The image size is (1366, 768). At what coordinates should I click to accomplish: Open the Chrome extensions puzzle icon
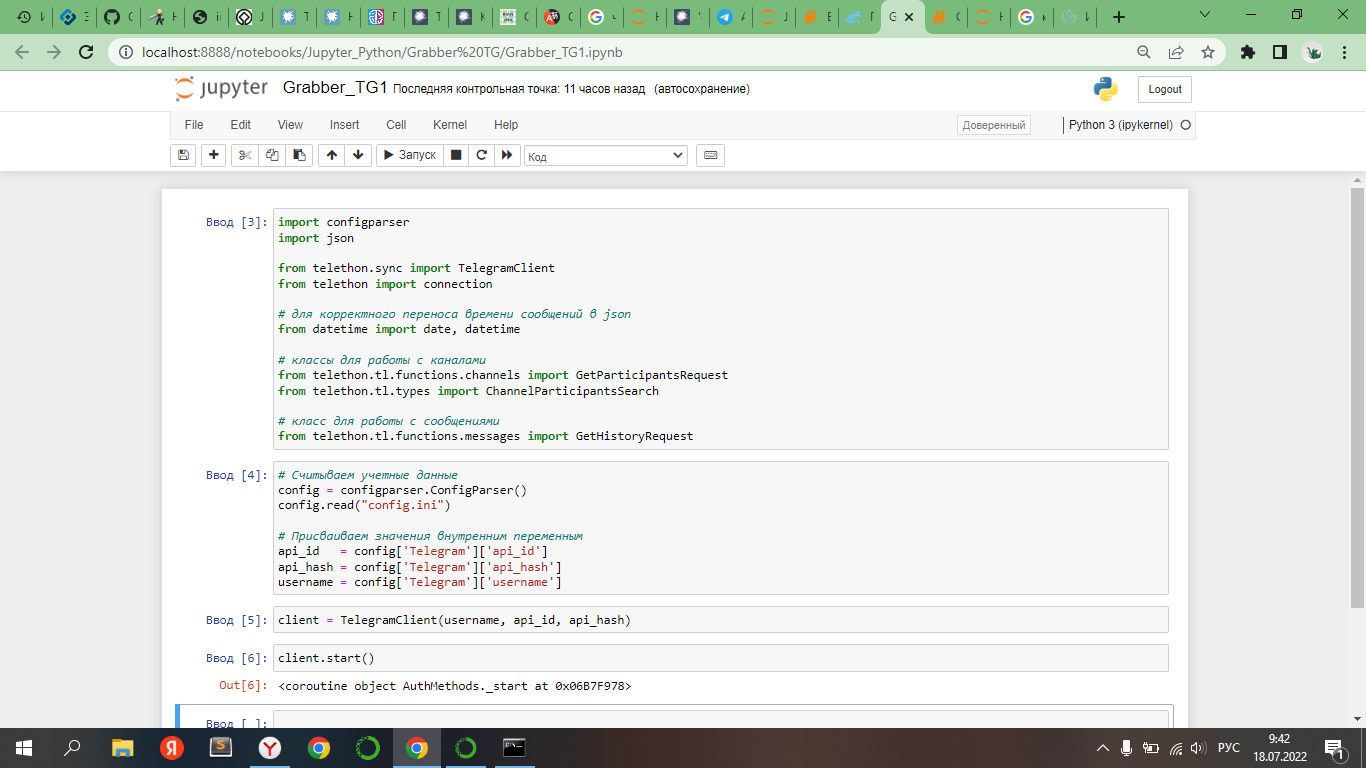(1247, 52)
